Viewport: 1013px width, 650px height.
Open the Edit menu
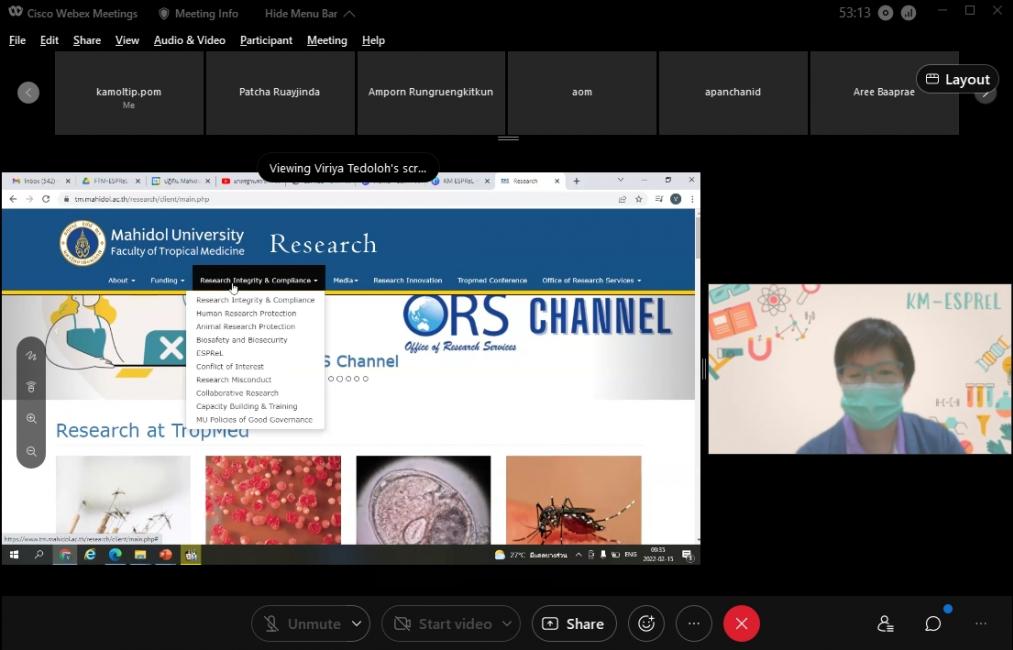click(49, 40)
